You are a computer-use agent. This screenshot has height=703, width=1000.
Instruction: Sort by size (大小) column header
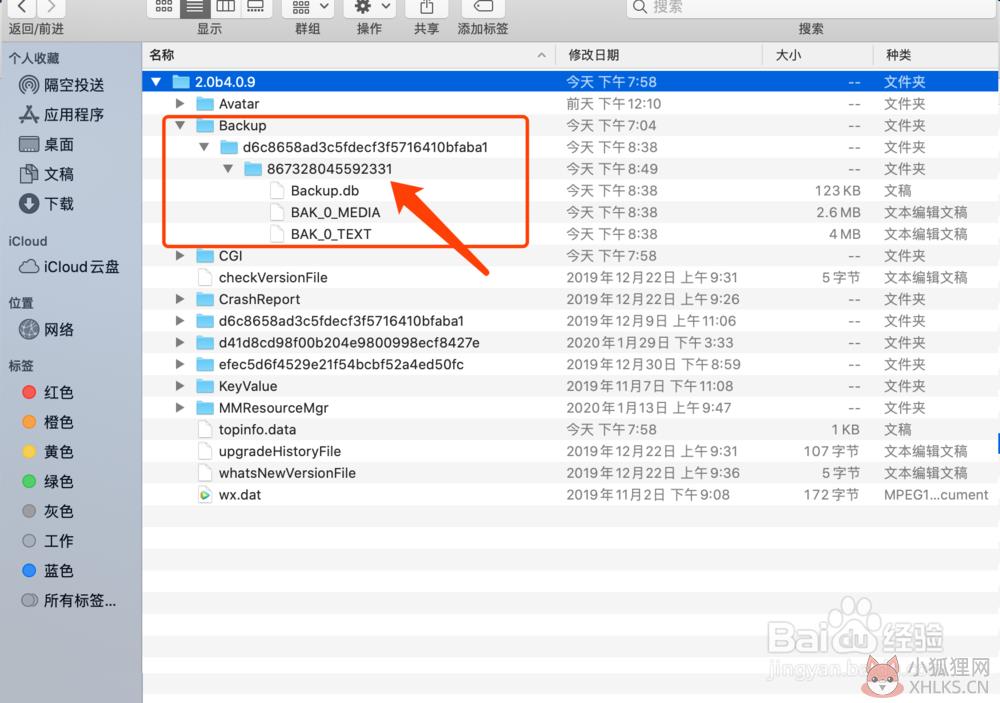coord(818,56)
